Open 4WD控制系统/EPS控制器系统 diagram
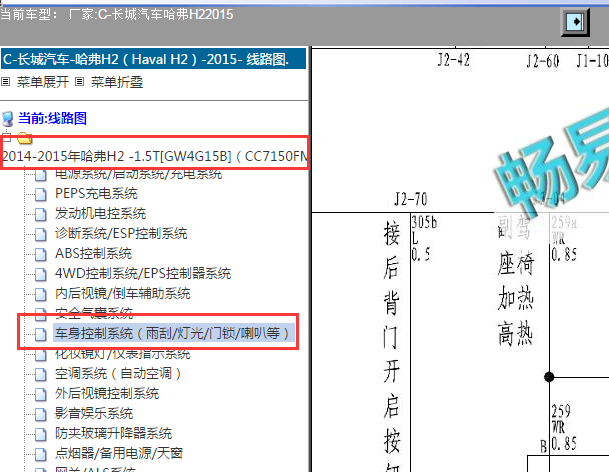Viewport: 609px width, 472px height. (x=143, y=273)
